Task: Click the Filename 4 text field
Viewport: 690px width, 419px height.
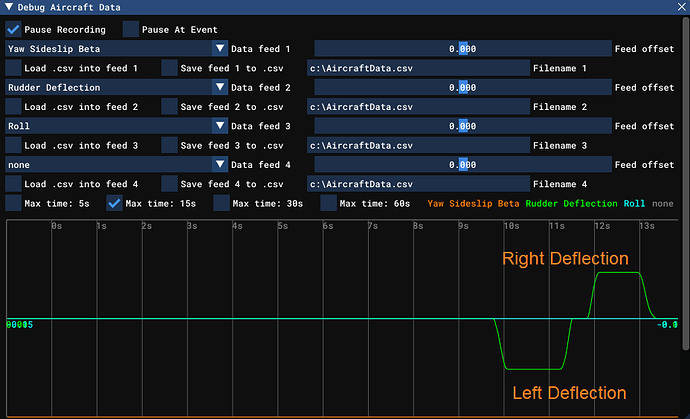Action: click(x=416, y=185)
